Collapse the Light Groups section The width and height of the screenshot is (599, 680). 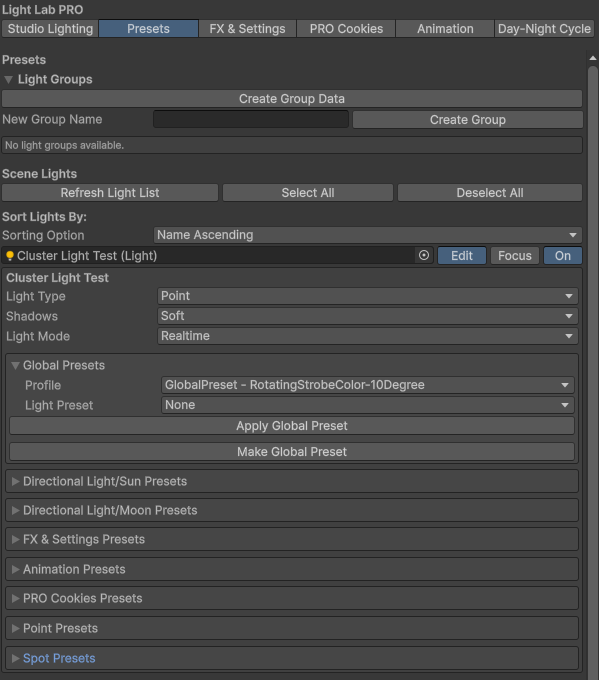pyautogui.click(x=8, y=80)
